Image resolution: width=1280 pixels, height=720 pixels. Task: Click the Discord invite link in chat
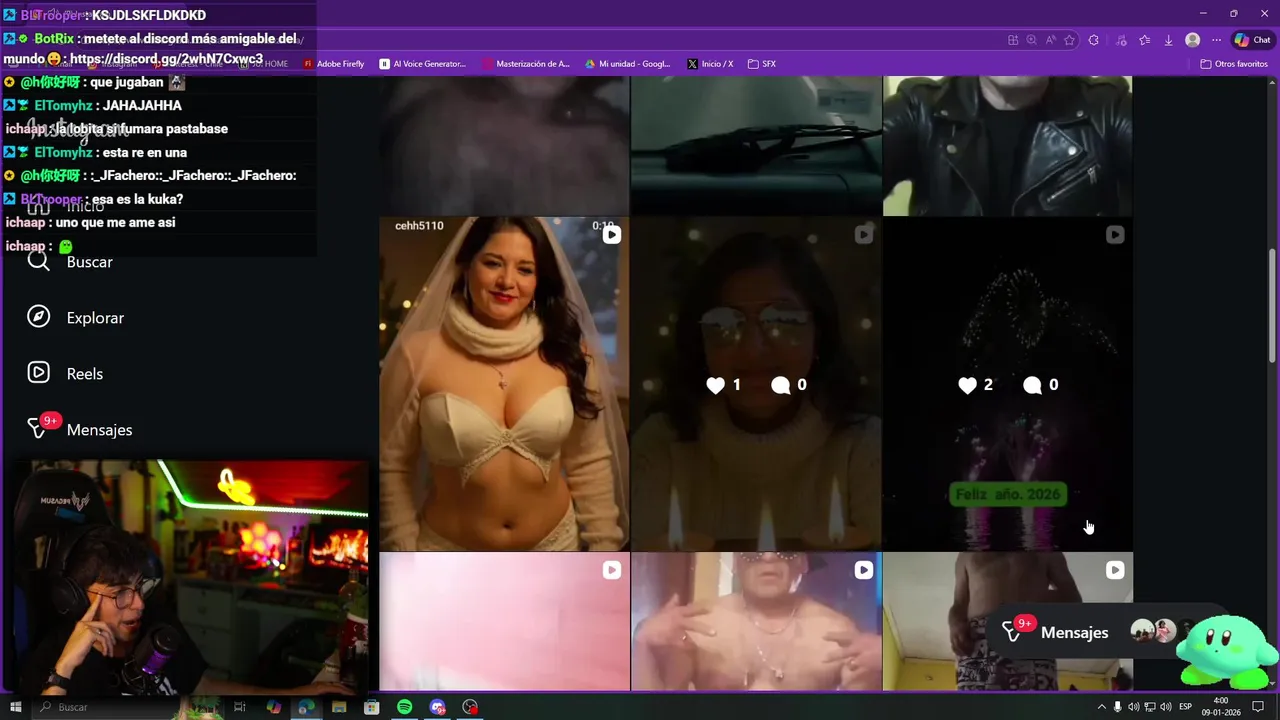click(x=166, y=59)
